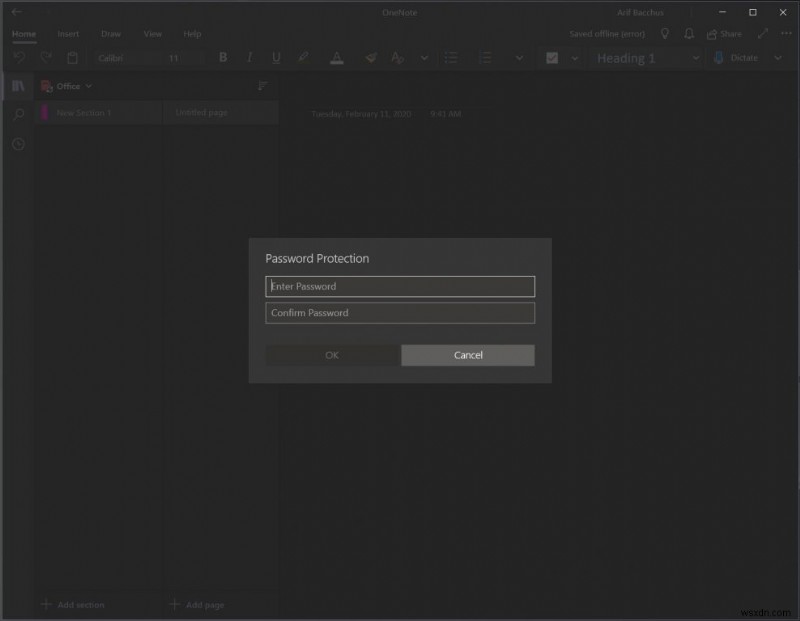Apply numbered list

click(485, 58)
